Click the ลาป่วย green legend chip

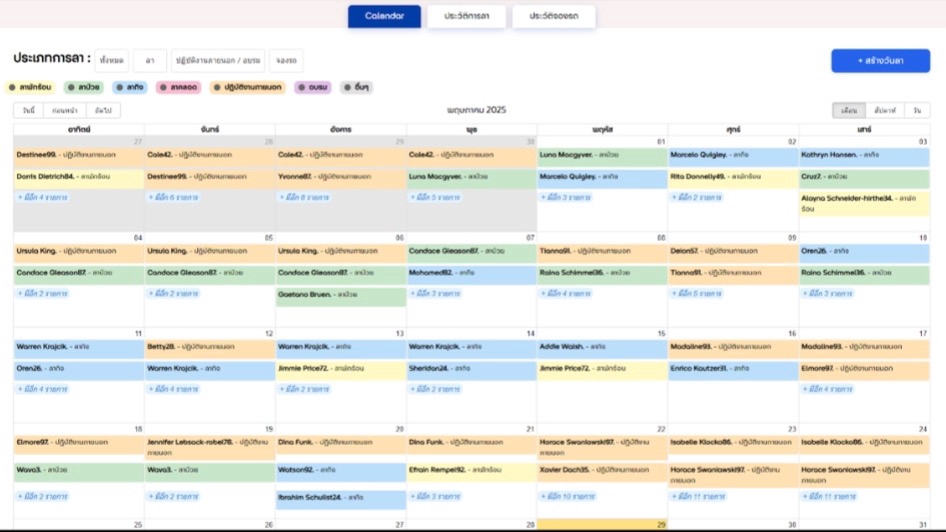pyautogui.click(x=84, y=88)
